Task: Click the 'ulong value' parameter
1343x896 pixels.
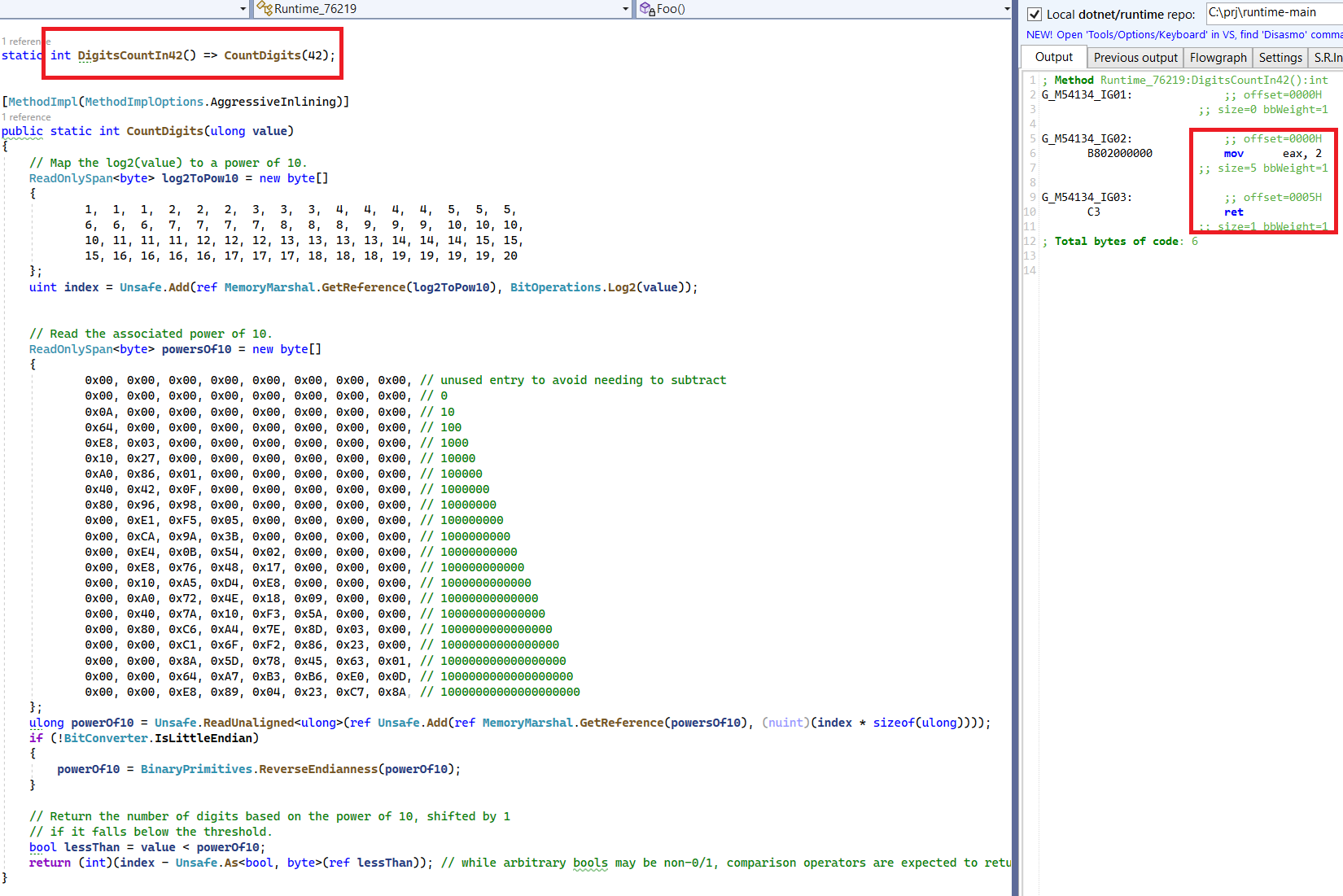Action: pos(248,131)
